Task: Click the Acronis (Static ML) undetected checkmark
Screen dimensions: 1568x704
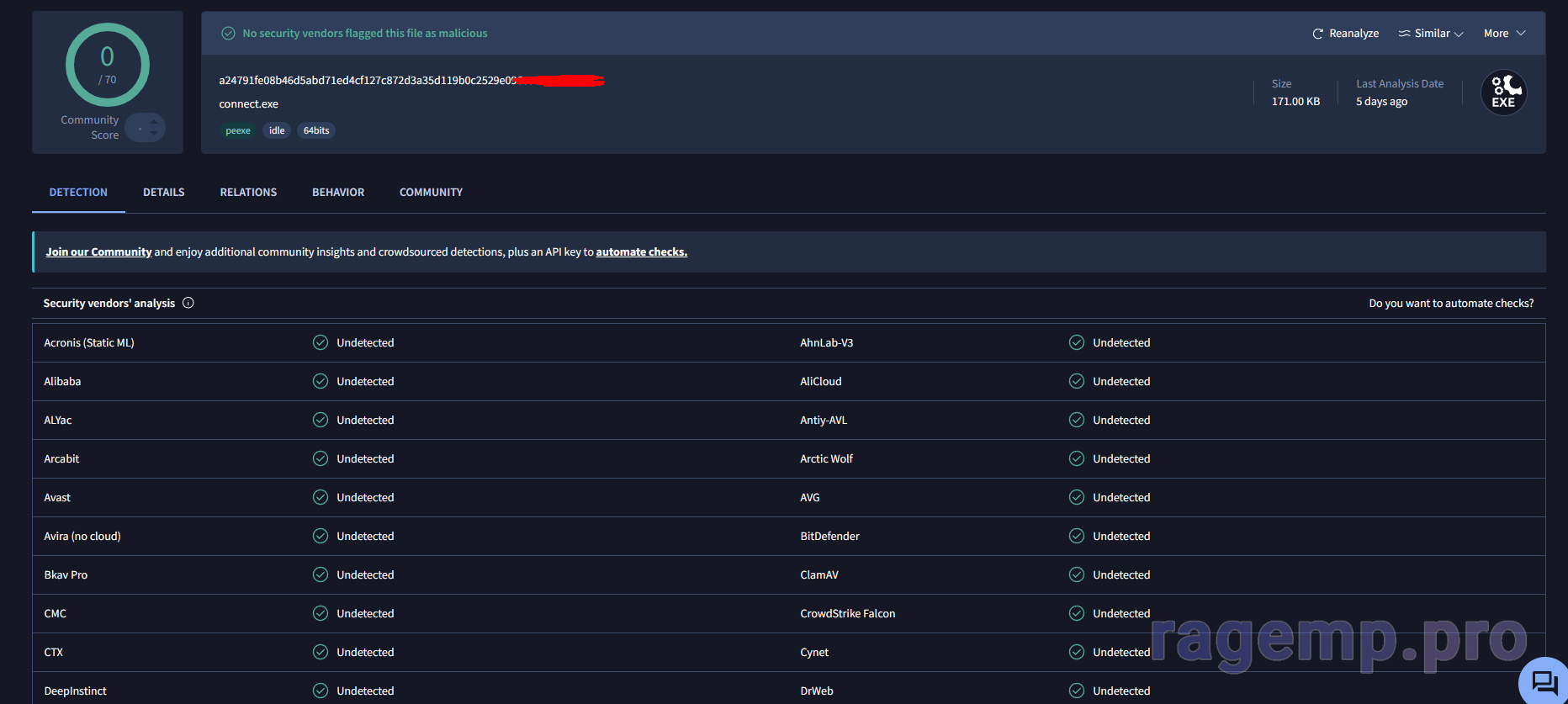Action: click(x=320, y=342)
